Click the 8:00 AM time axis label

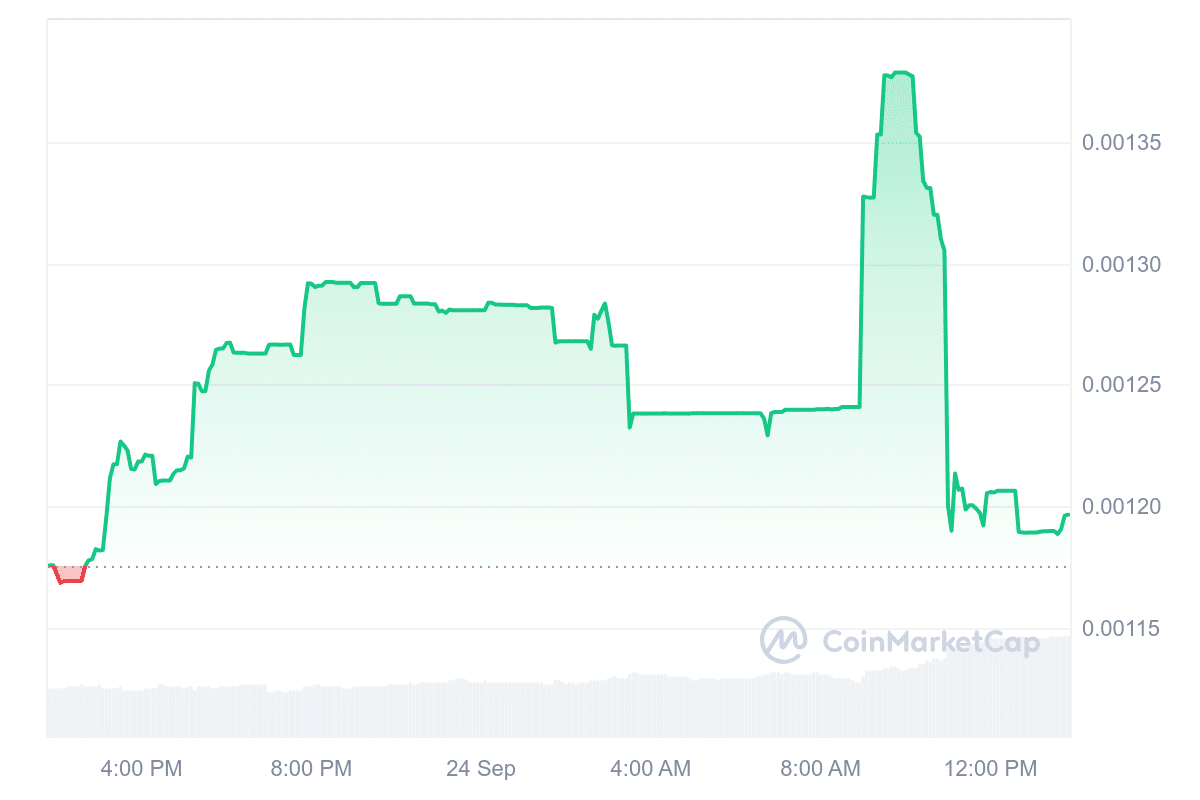tap(820, 769)
